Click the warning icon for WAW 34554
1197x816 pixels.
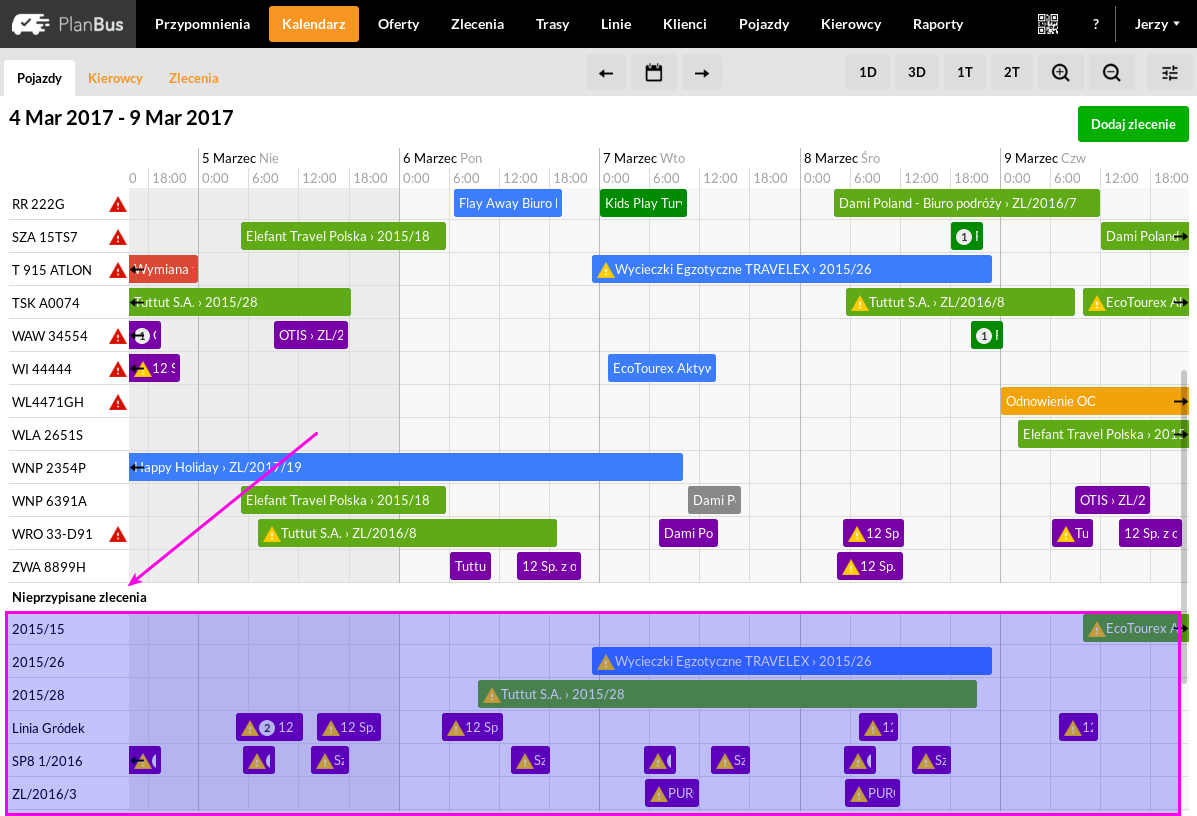118,336
